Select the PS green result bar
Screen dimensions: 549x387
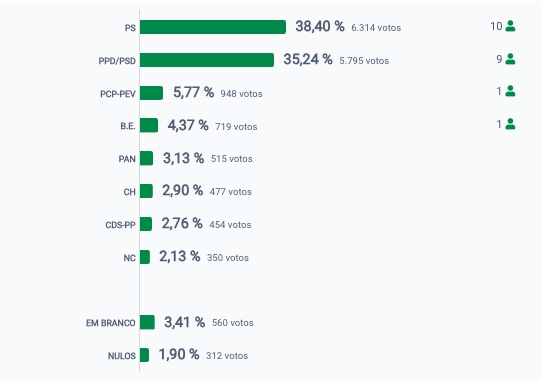pyautogui.click(x=213, y=27)
